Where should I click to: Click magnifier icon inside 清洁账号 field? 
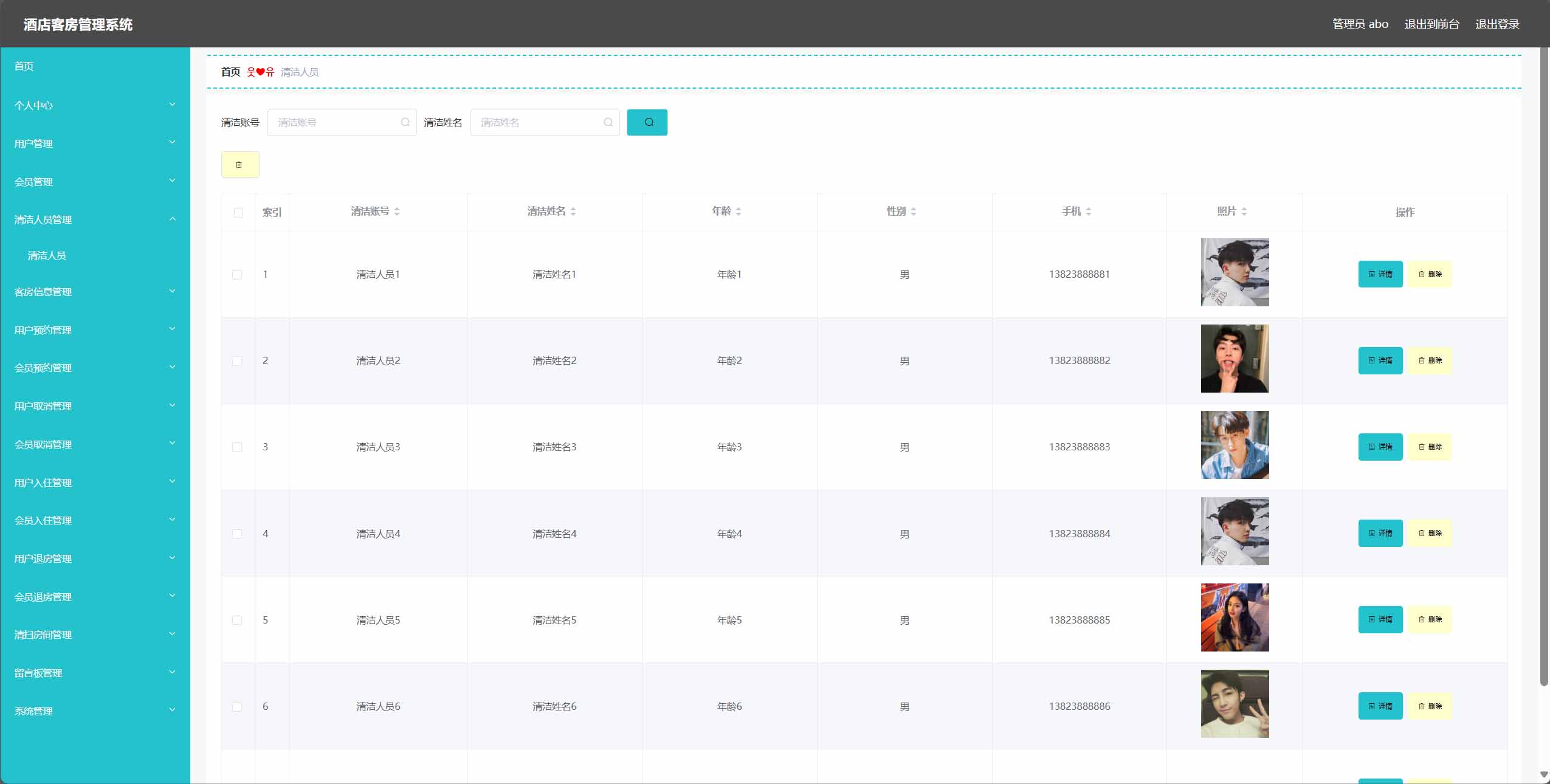point(405,122)
